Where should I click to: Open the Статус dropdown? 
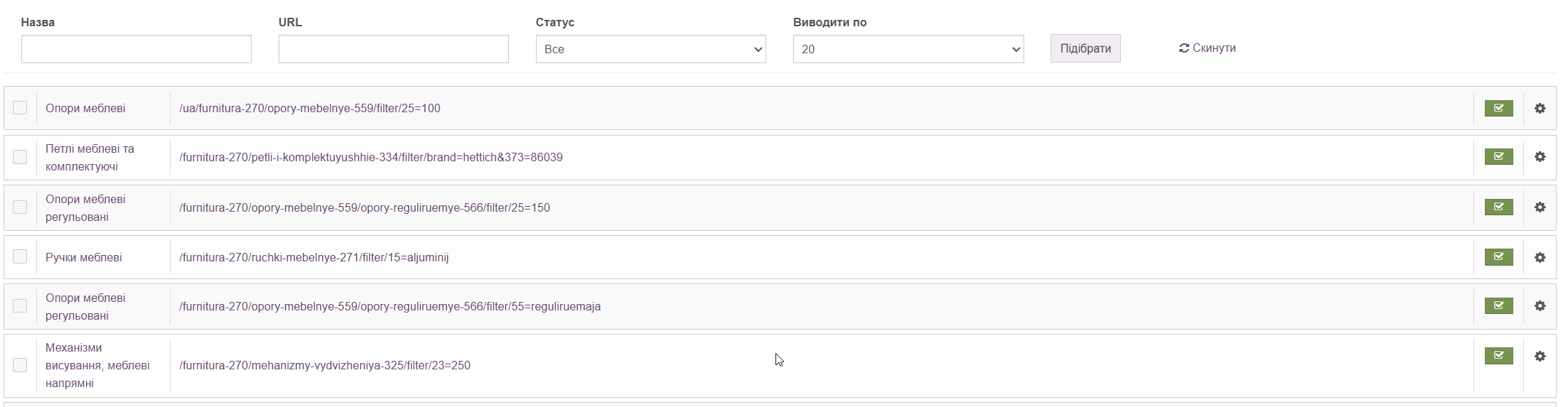tap(650, 50)
